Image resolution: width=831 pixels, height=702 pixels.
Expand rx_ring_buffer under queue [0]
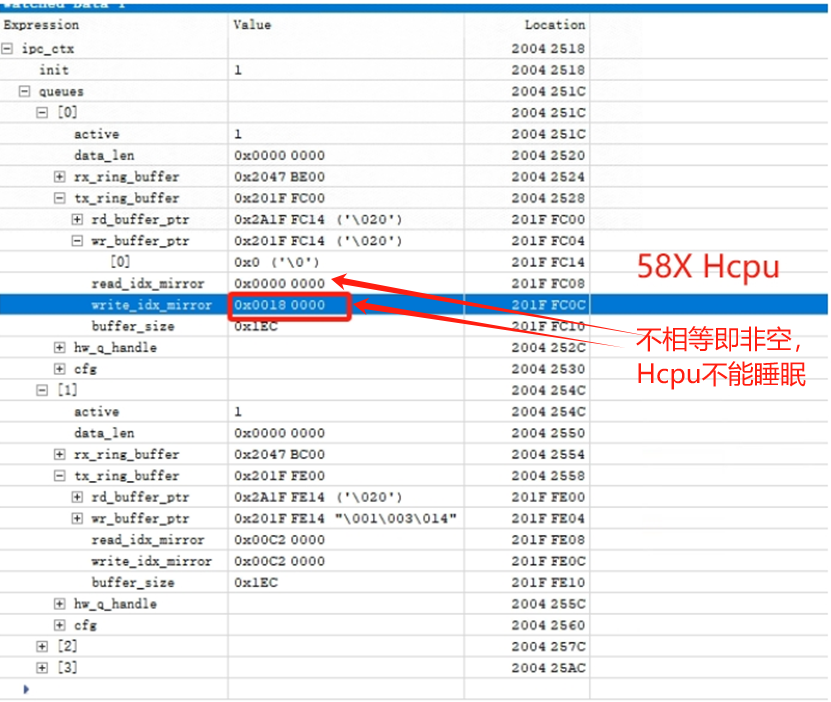pos(60,177)
